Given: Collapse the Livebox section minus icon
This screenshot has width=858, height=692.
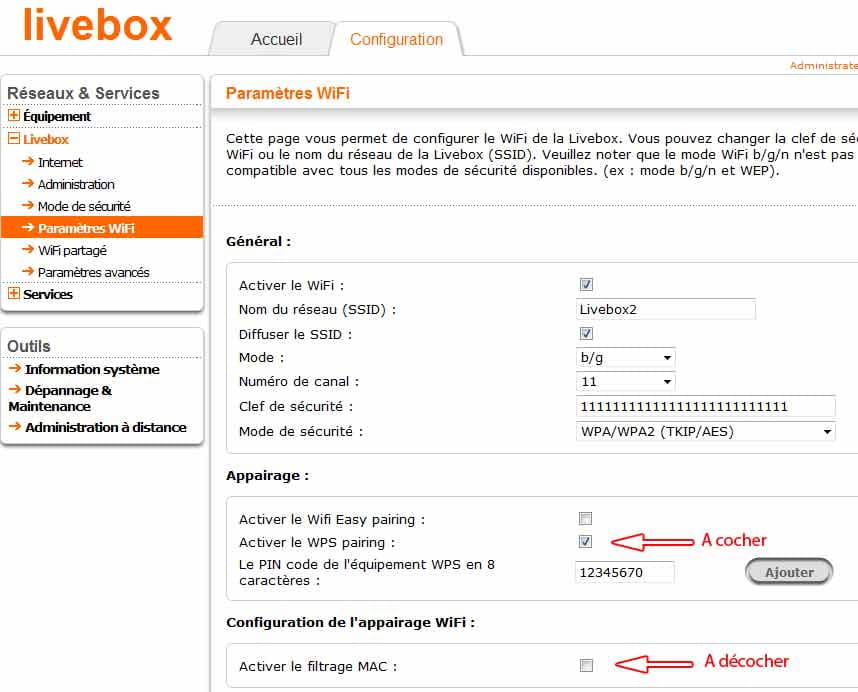Looking at the screenshot, I should click(14, 138).
